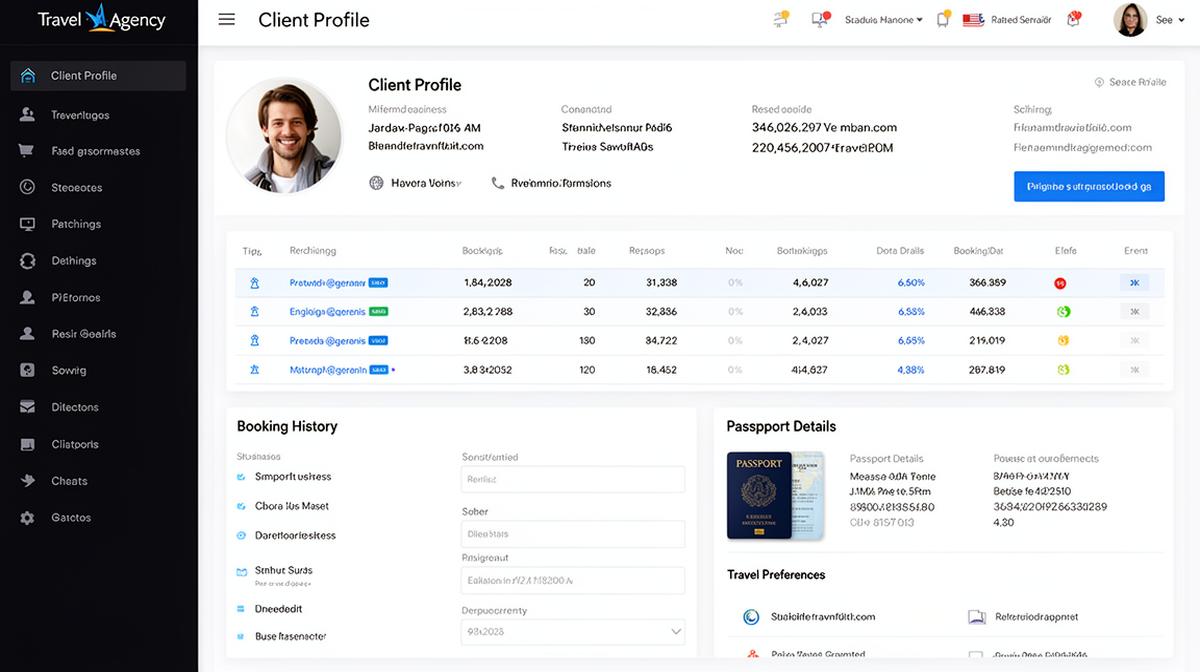Open the Staduis Hanone dropdown in the header
Image resolution: width=1200 pixels, height=672 pixels.
coord(884,19)
